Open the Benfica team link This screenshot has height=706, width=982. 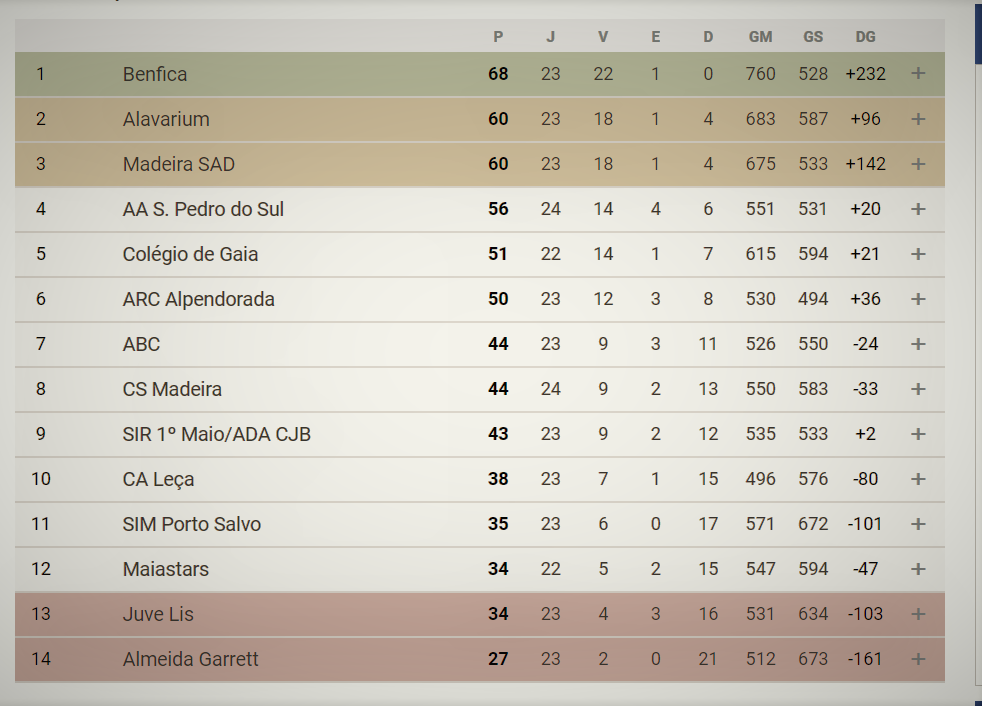pos(155,74)
